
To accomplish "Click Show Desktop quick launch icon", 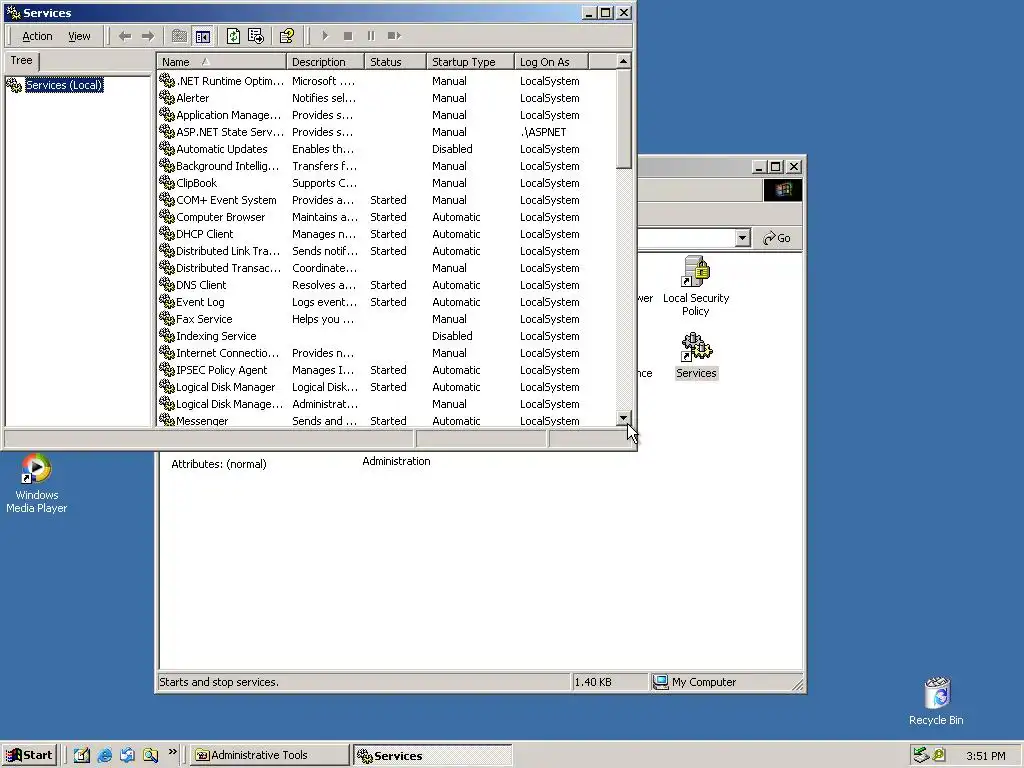I will coord(82,756).
